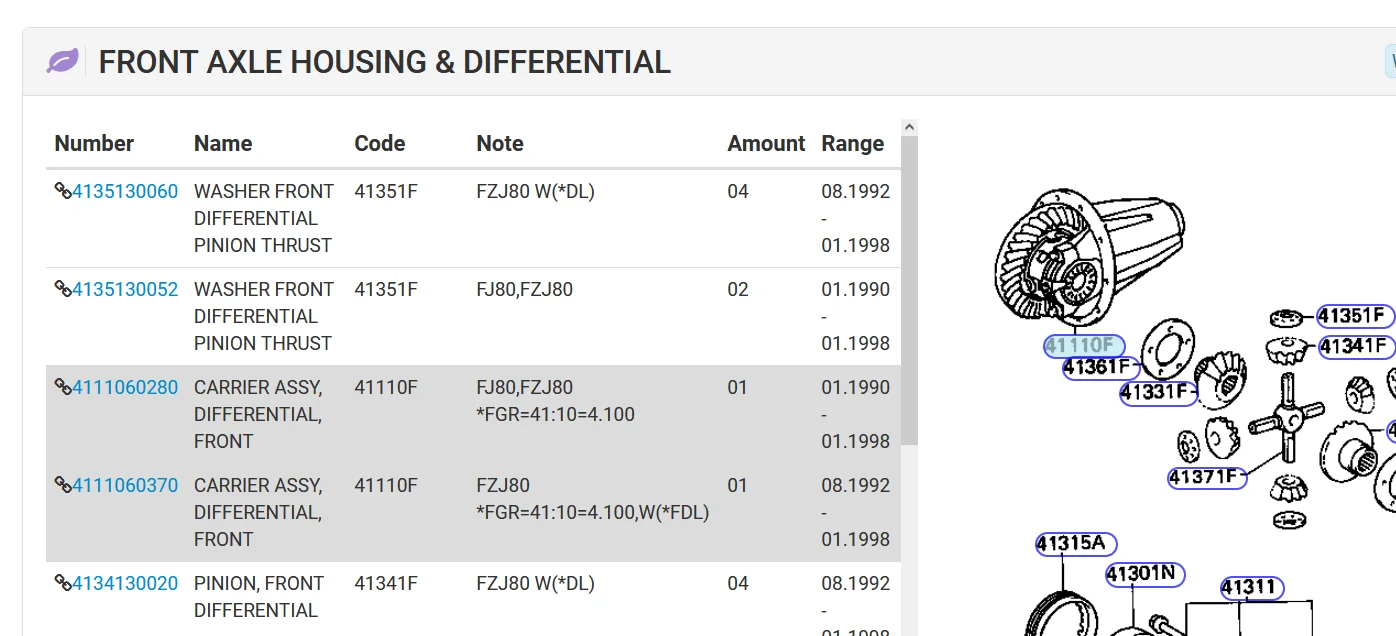Click the parts table scrollbar thumb

909,290
